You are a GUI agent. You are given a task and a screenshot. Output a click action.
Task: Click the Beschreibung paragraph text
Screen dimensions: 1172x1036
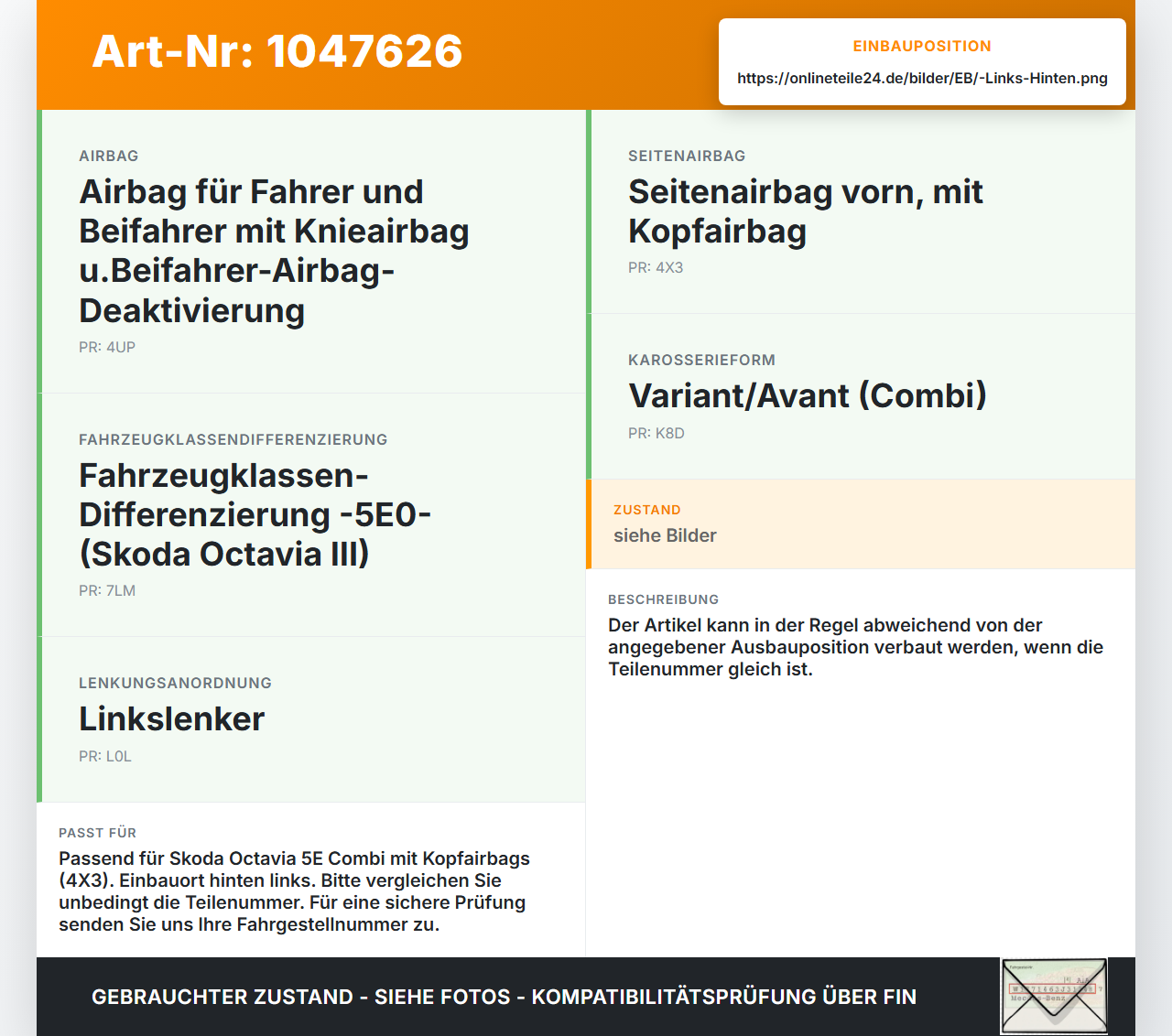click(856, 647)
